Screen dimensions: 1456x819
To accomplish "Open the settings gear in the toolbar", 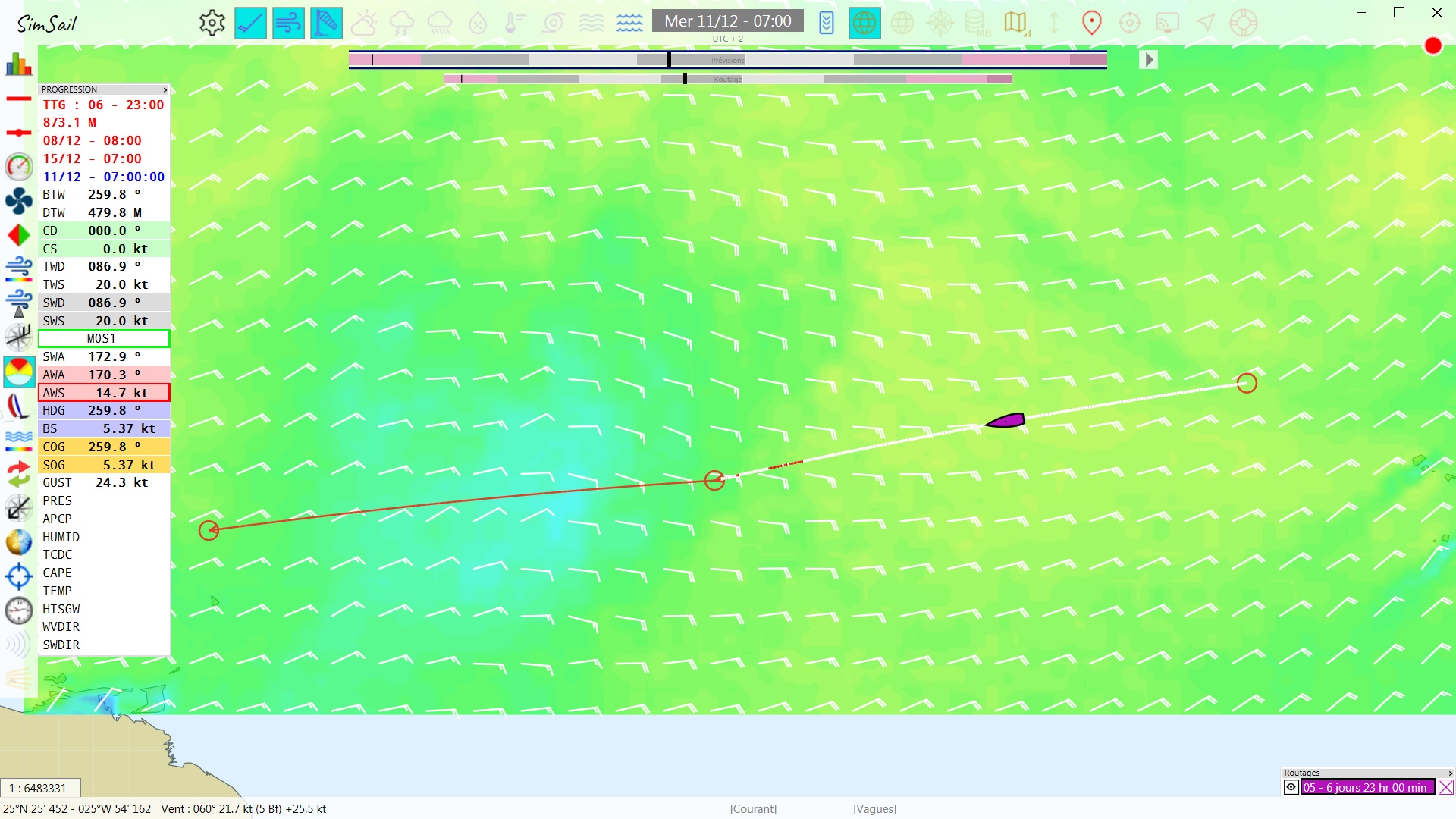I will (212, 23).
